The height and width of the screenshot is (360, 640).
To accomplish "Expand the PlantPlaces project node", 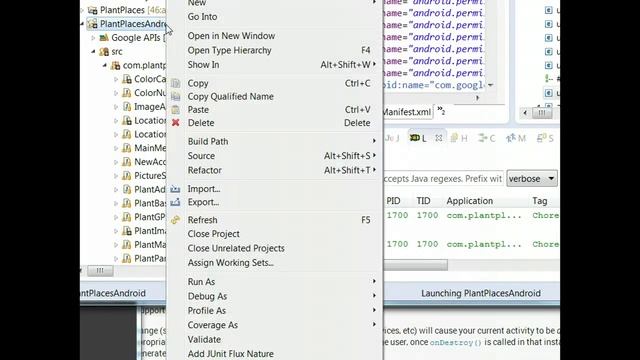I will (82, 10).
